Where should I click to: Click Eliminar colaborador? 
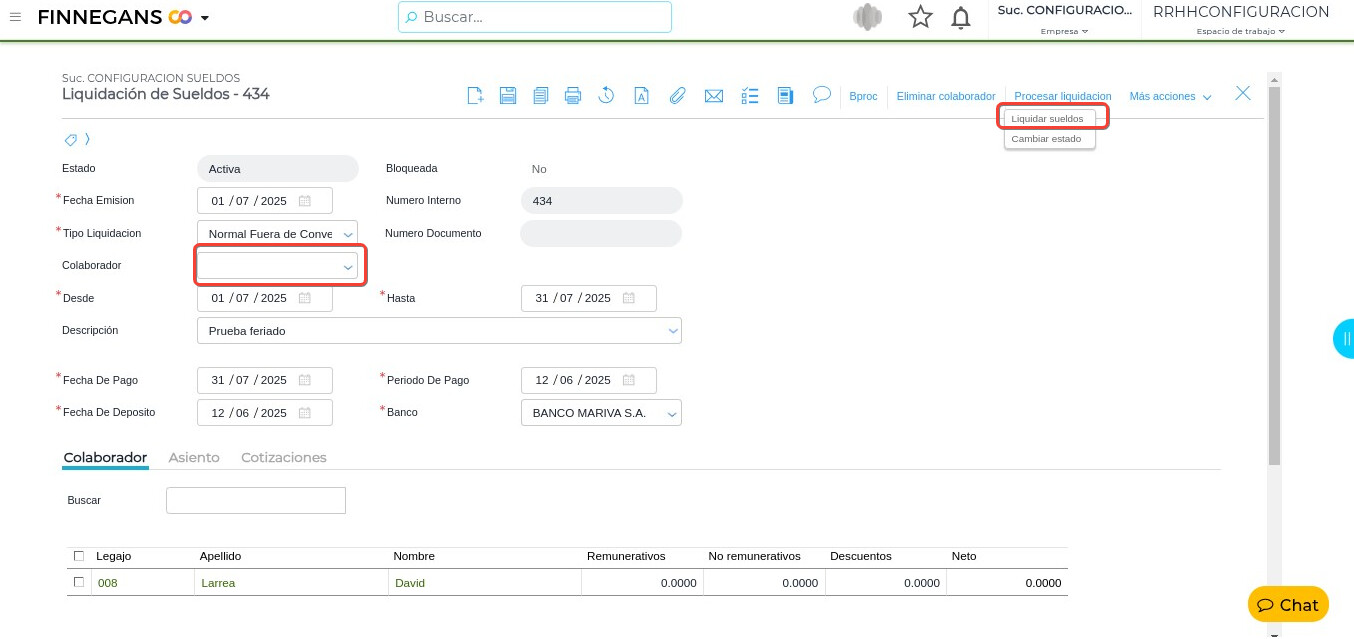[946, 96]
